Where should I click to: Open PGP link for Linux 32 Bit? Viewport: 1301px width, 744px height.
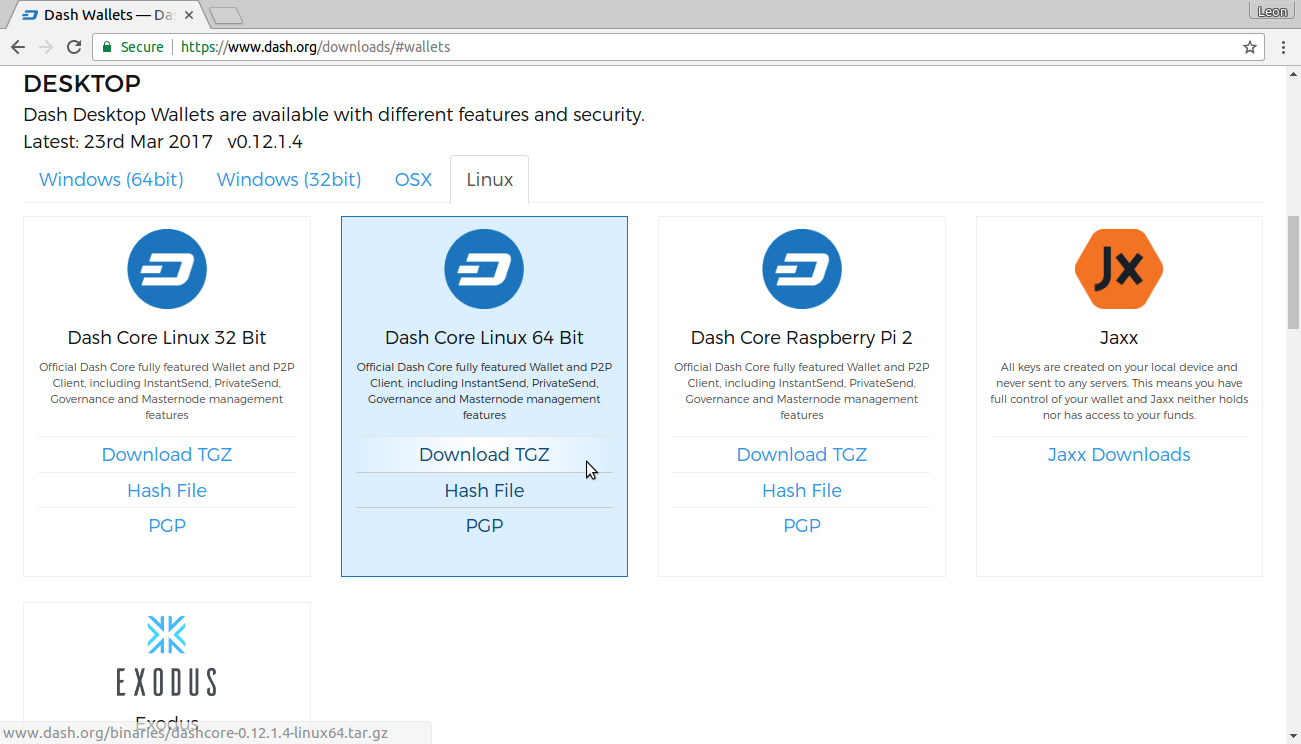[167, 526]
